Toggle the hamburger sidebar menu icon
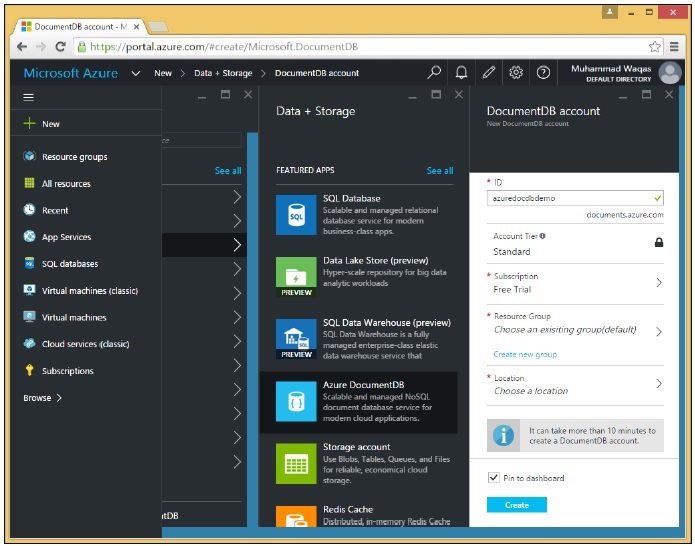This screenshot has width=695, height=546. click(28, 97)
